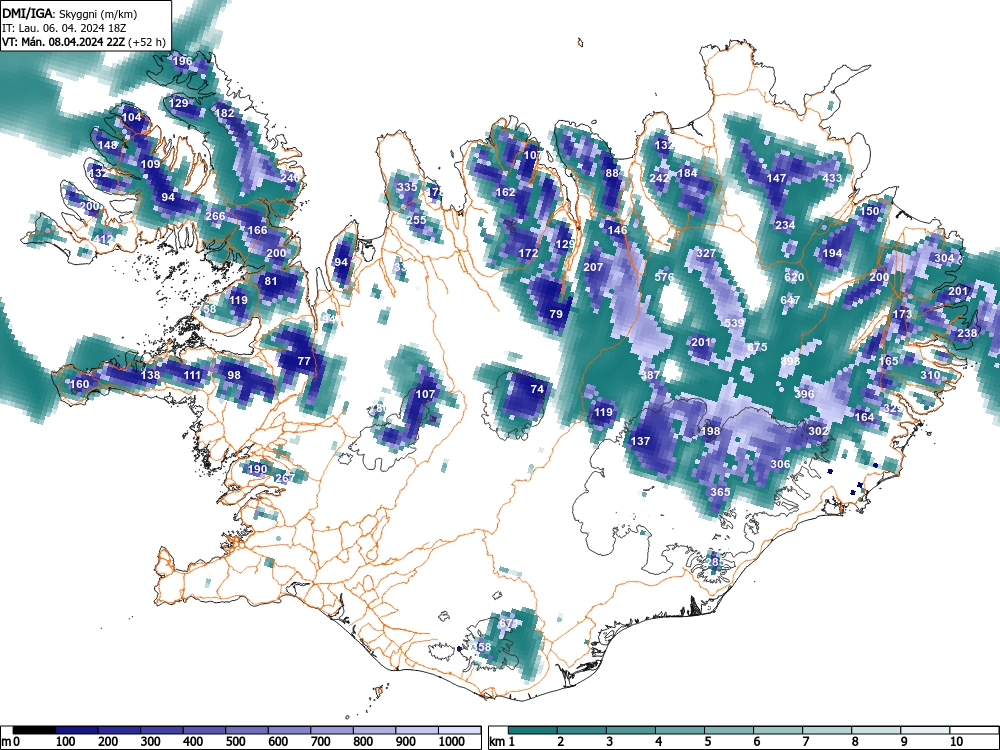The image size is (1000, 750).
Task: Click visibility value 147 on the map
Action: click(x=776, y=178)
